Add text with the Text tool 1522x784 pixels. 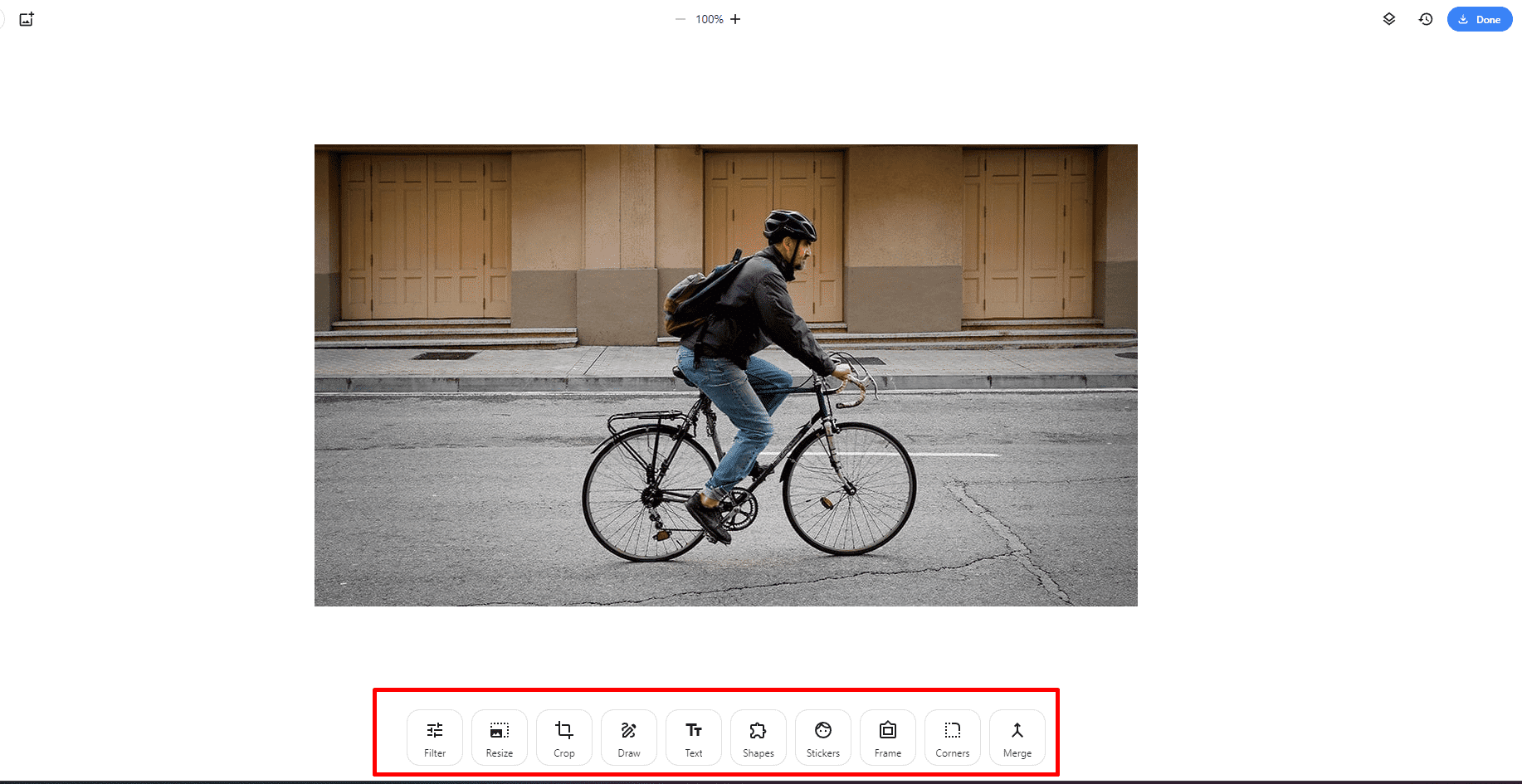click(694, 737)
